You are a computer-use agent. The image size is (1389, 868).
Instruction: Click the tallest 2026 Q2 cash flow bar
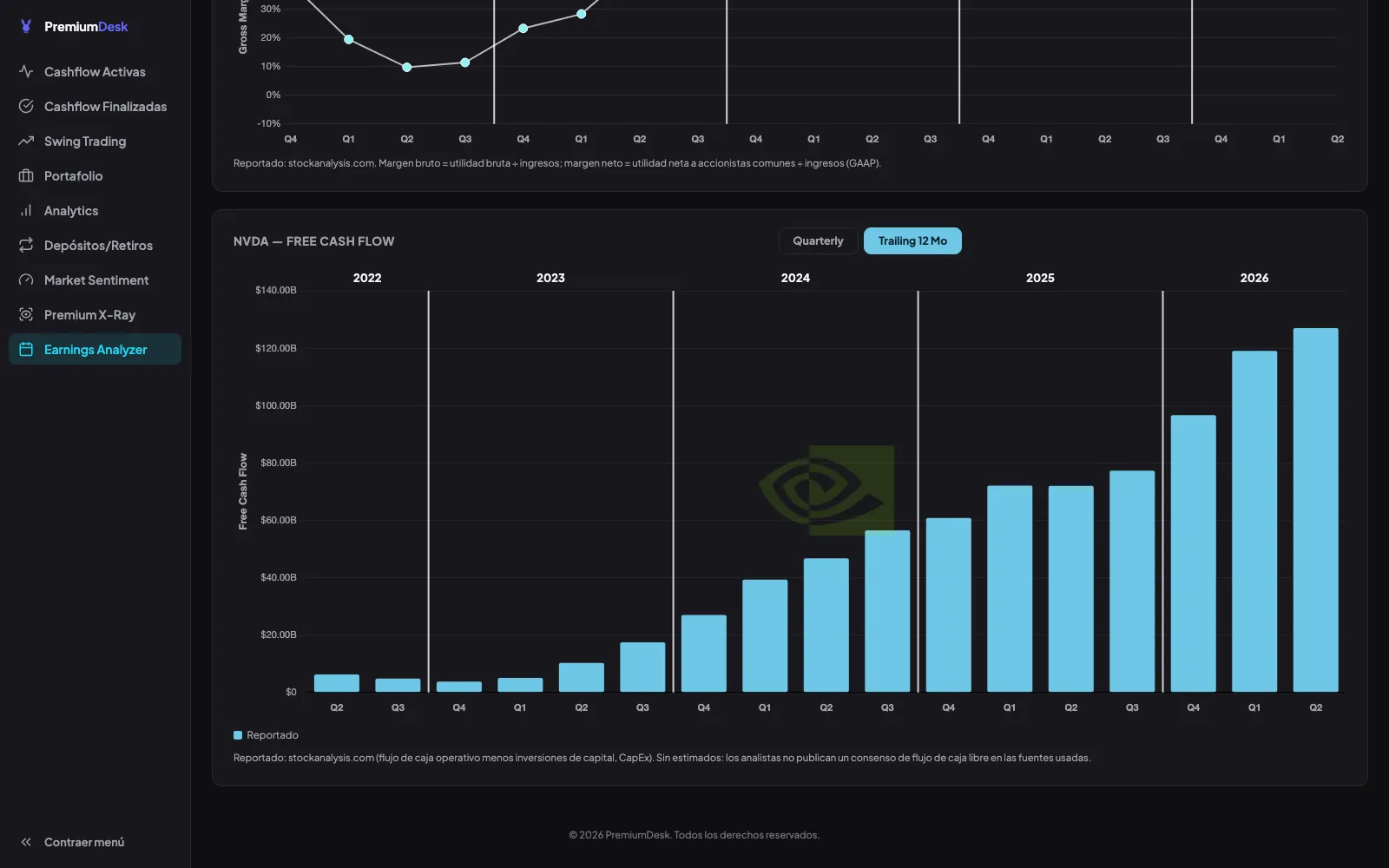point(1315,510)
